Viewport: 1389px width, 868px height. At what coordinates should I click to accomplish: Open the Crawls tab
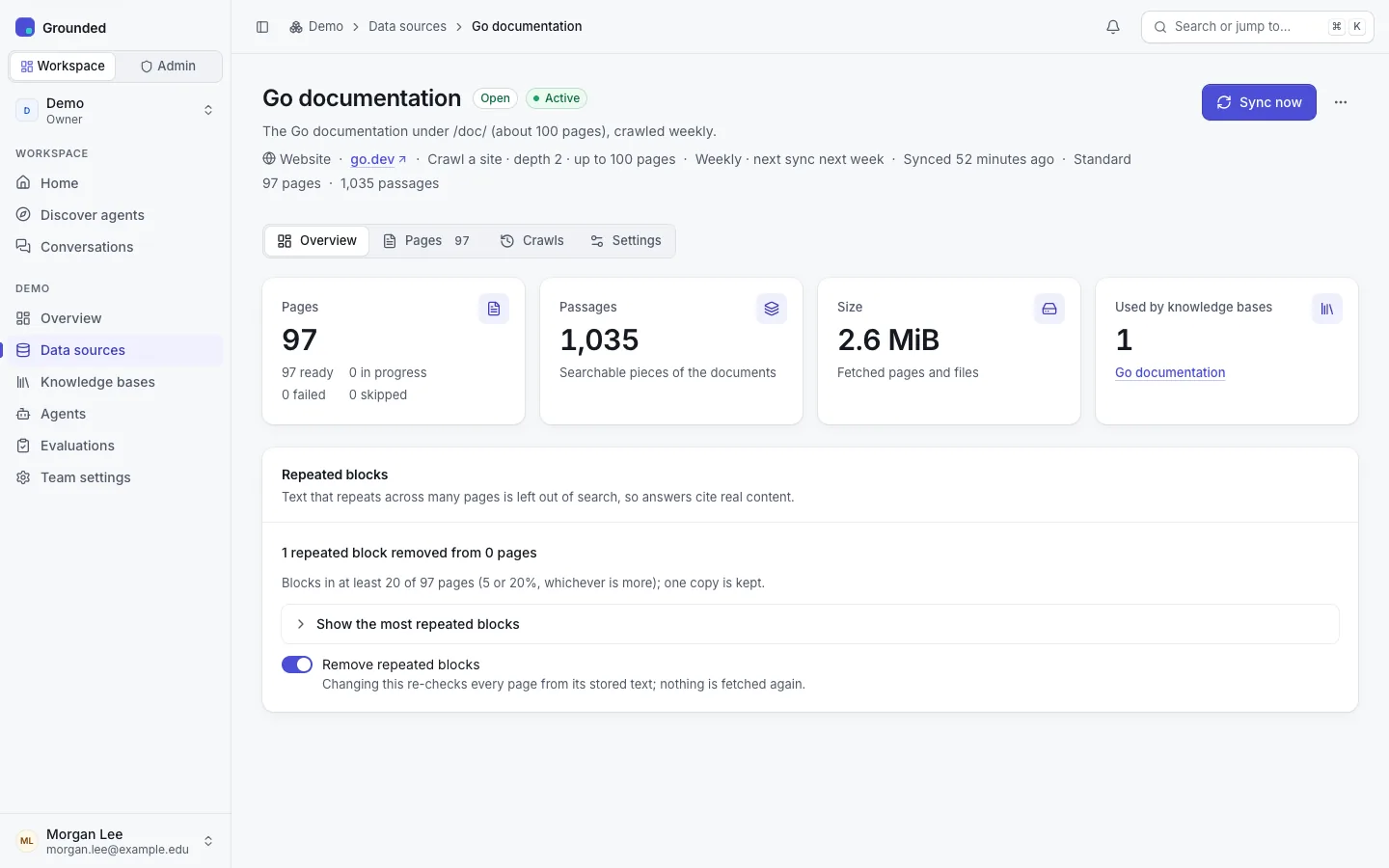(x=531, y=240)
